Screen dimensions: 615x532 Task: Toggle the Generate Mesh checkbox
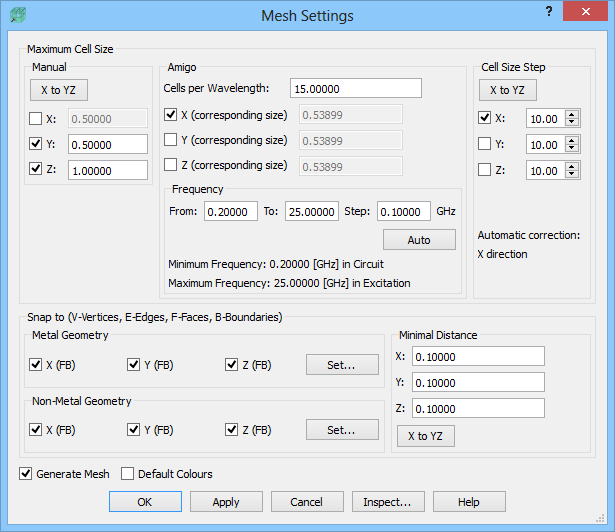tap(26, 474)
